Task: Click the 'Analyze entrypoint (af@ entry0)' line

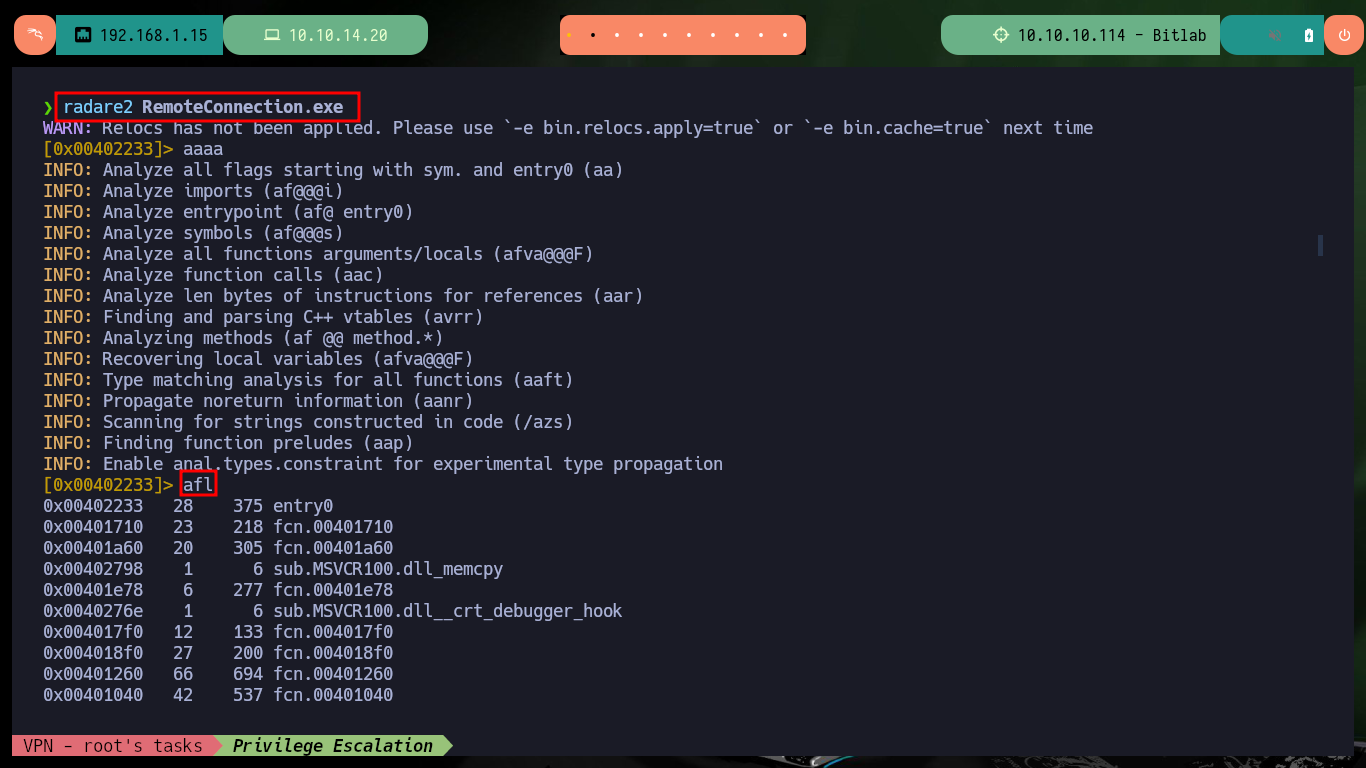Action: 228,212
